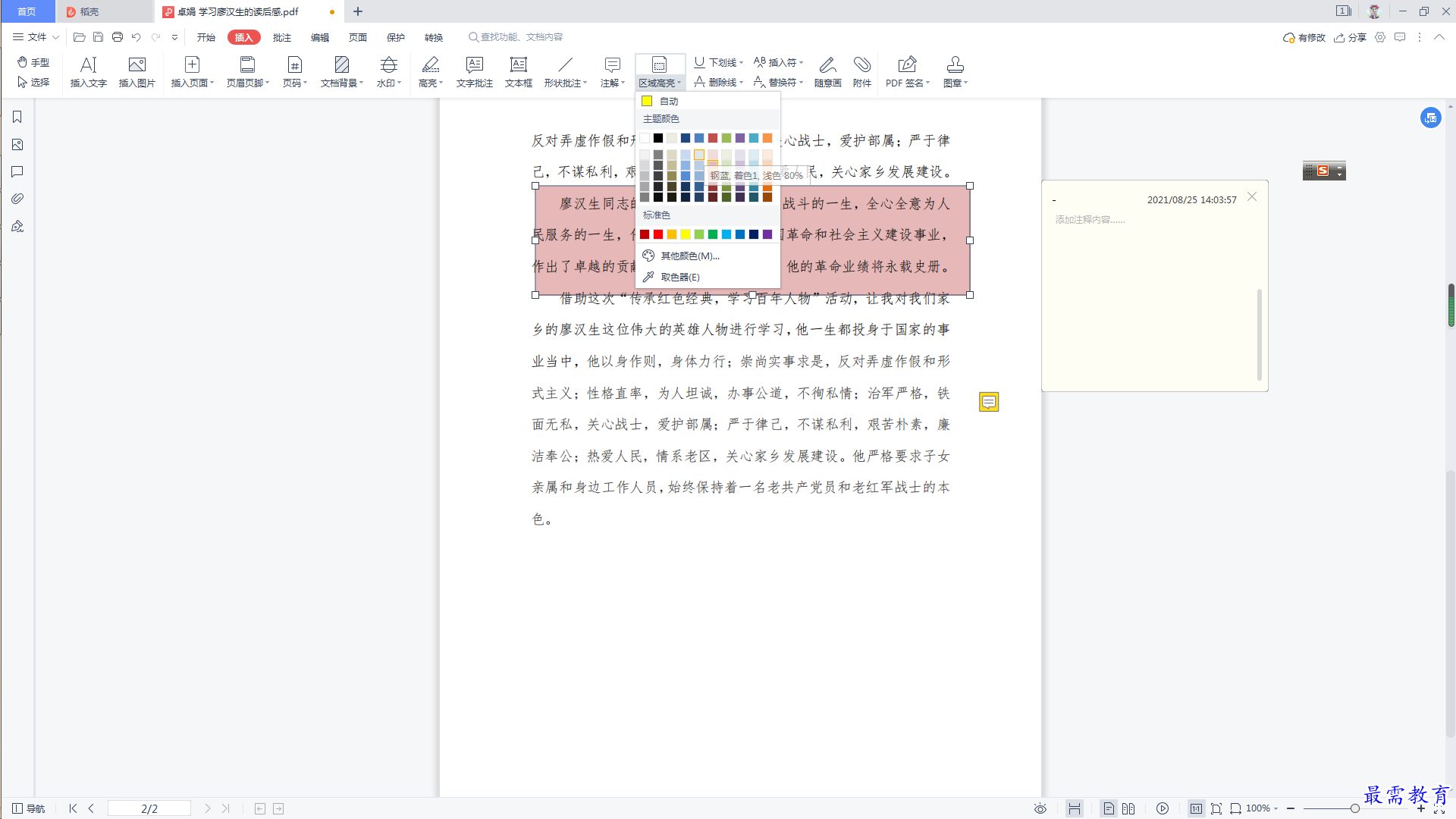1456x819 pixels.
Task: Click the Share (分享) button
Action: pos(1351,37)
